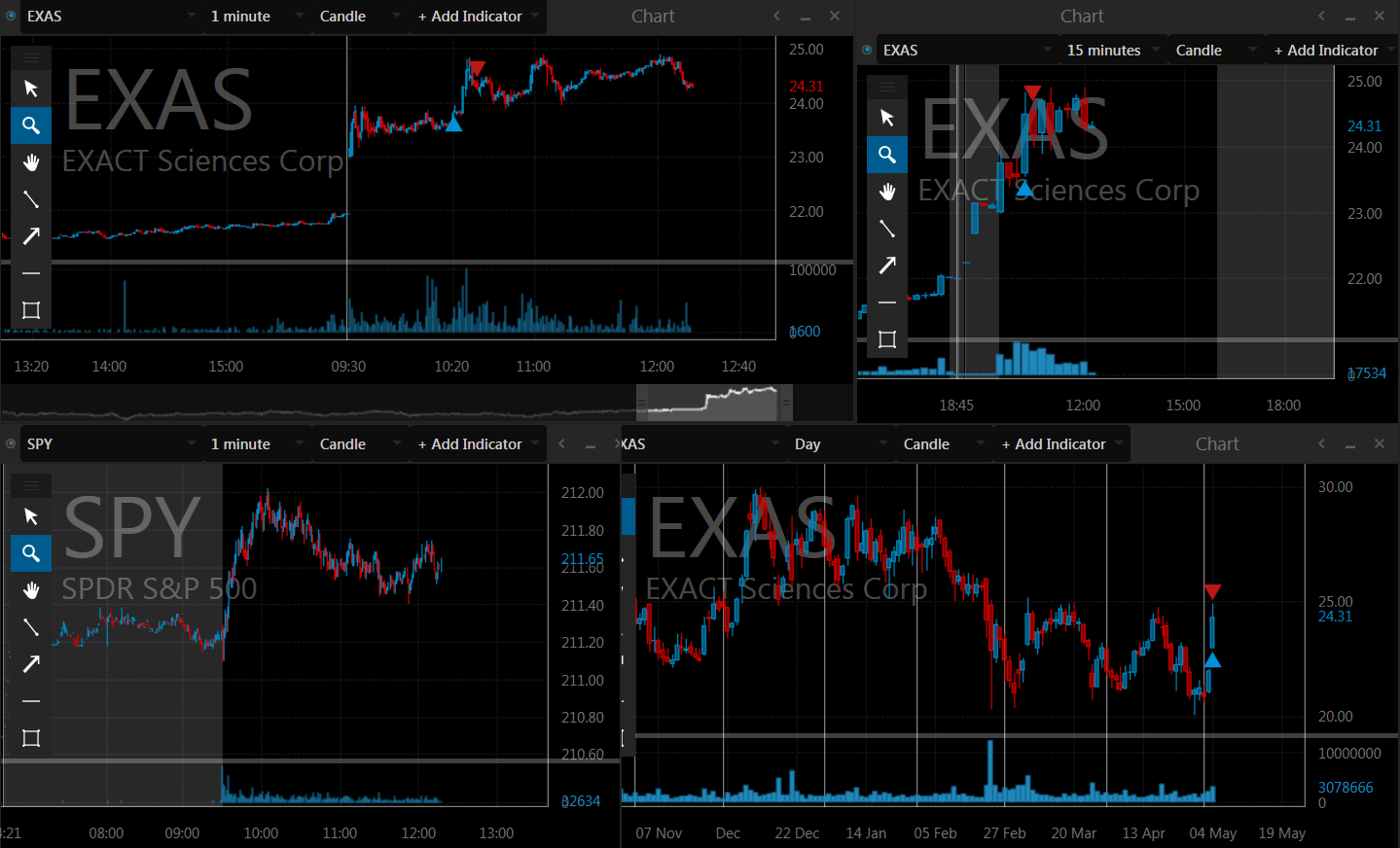Collapse Day EXAS chart header with left chevron
Screen dimensions: 1400x848
click(x=1321, y=443)
